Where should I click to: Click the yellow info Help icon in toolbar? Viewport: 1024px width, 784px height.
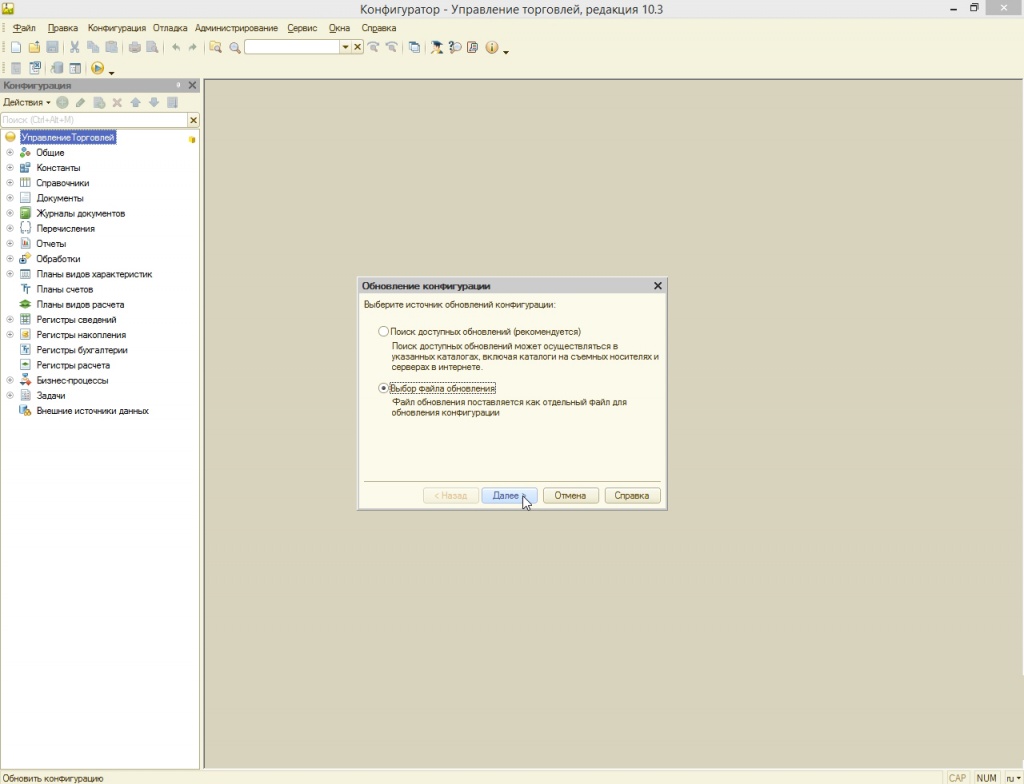[x=491, y=47]
